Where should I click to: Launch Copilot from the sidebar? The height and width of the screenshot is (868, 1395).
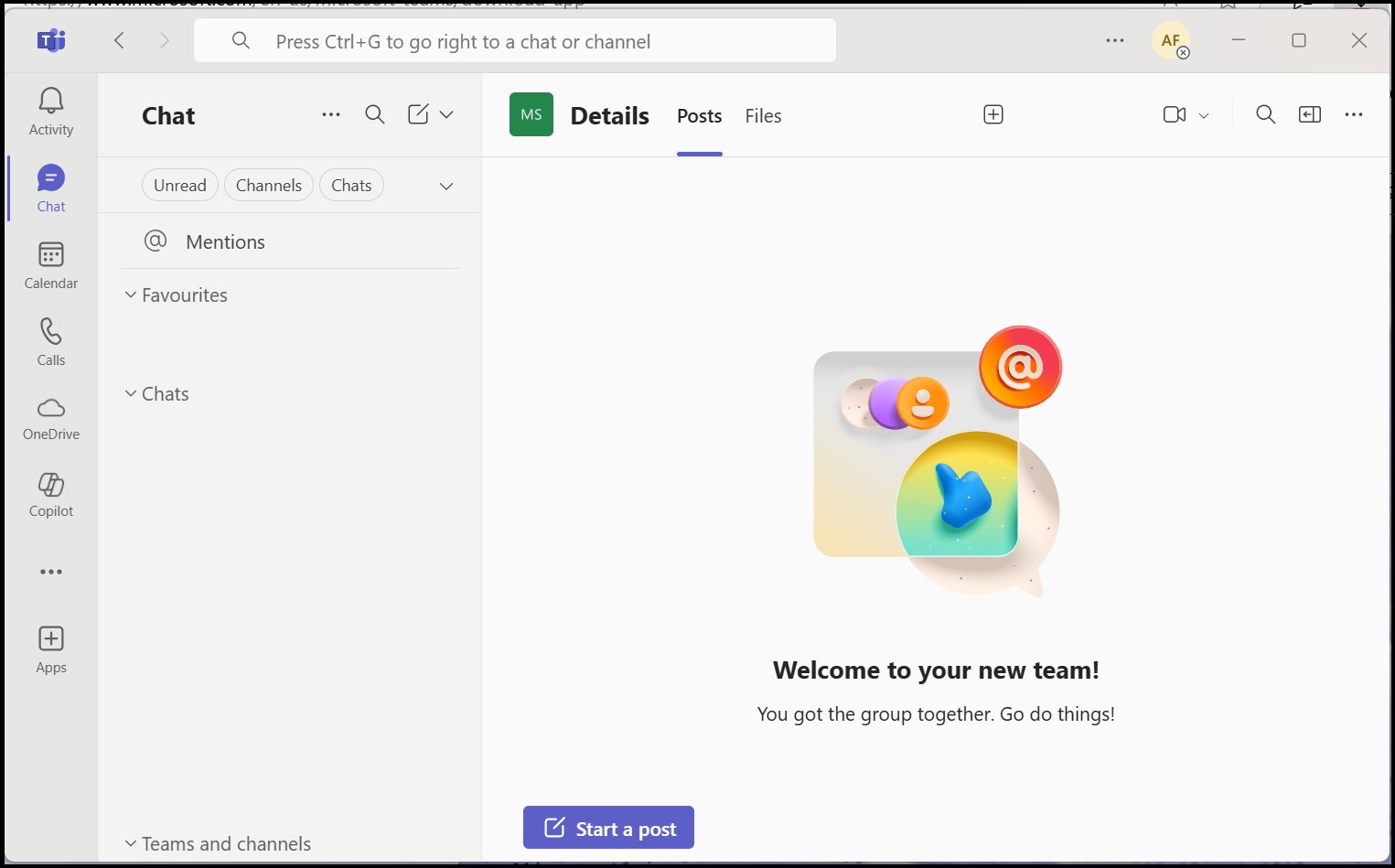51,485
